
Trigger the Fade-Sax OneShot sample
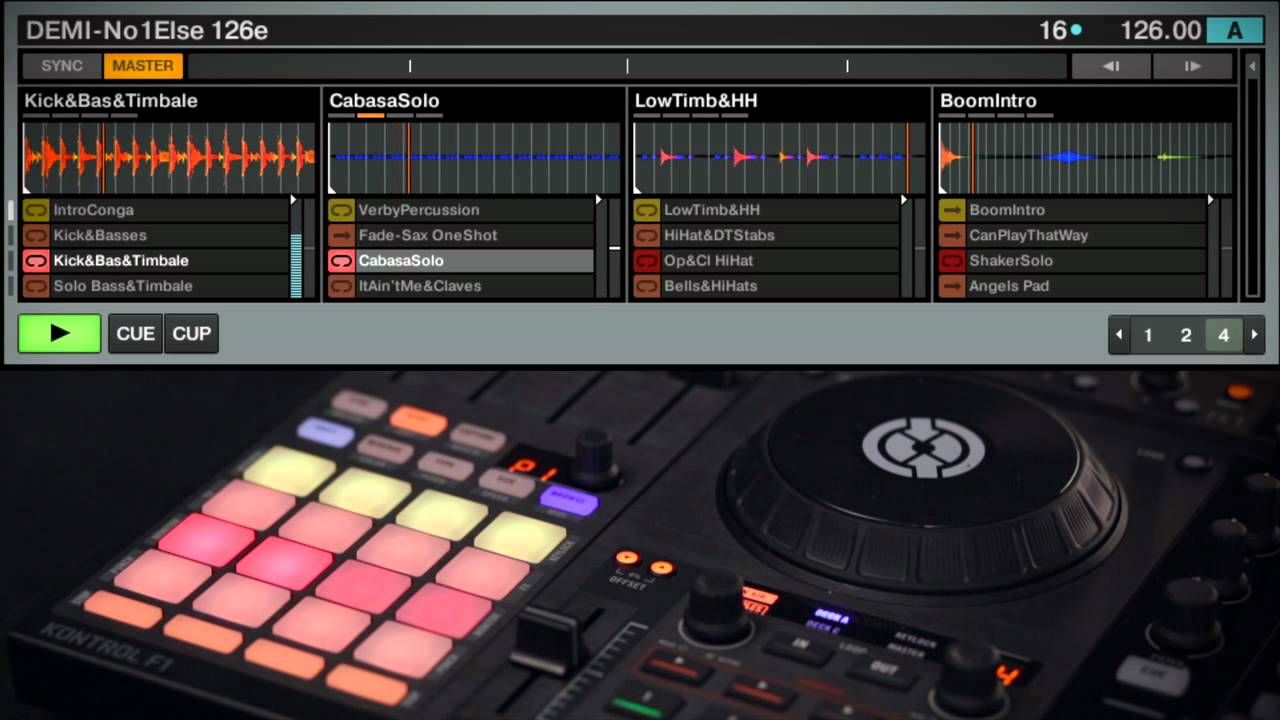[461, 235]
